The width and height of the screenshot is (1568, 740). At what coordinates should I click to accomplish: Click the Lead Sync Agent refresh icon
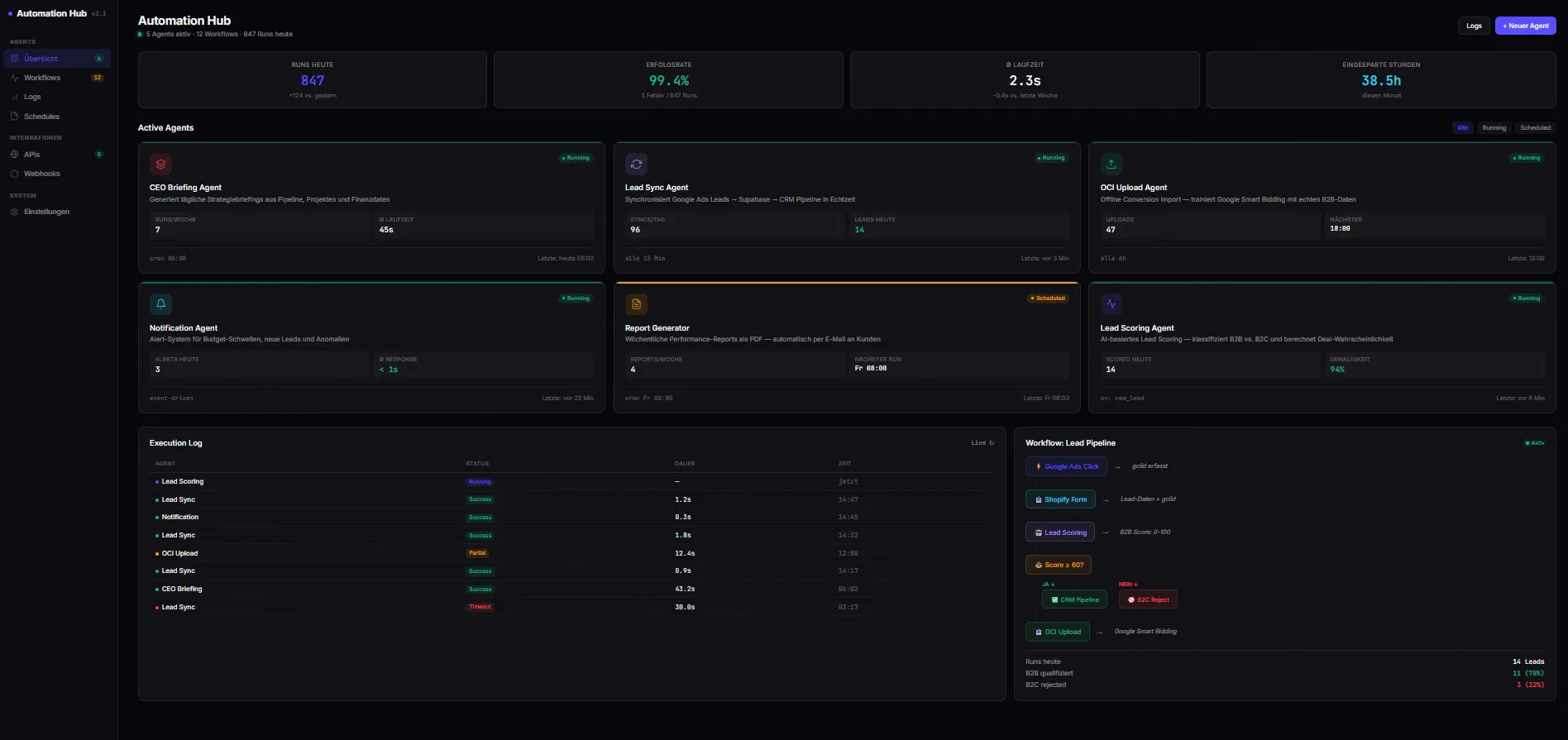[636, 164]
